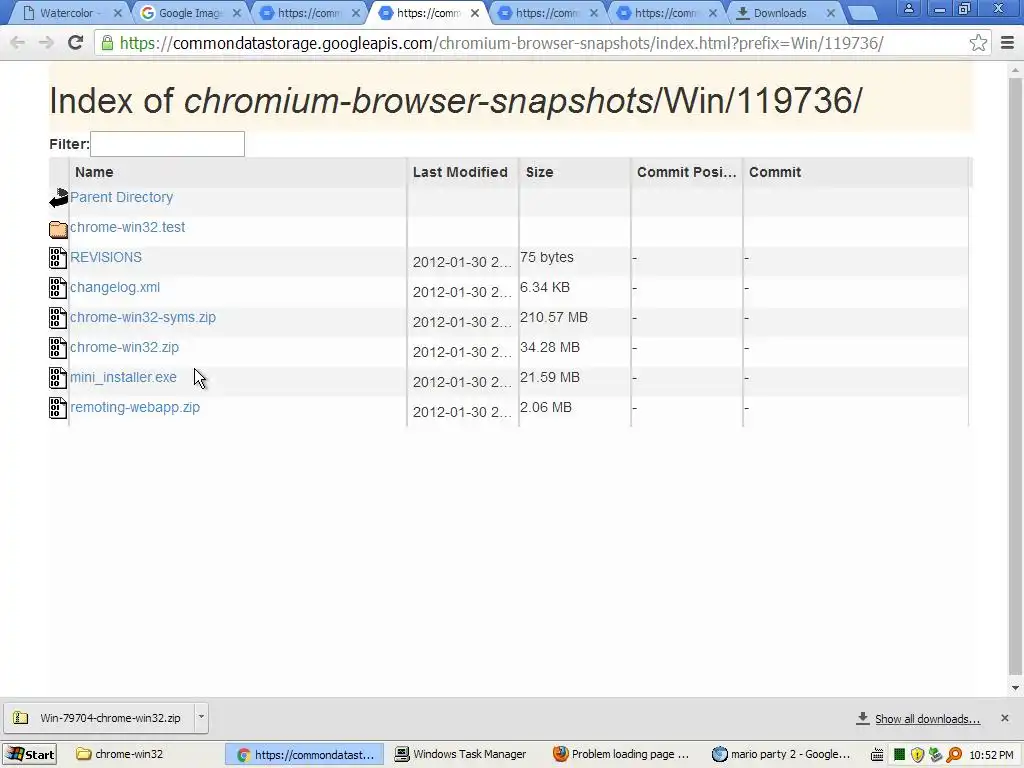Viewport: 1024px width, 768px height.
Task: Click the green square tray icon
Action: [x=899, y=755]
